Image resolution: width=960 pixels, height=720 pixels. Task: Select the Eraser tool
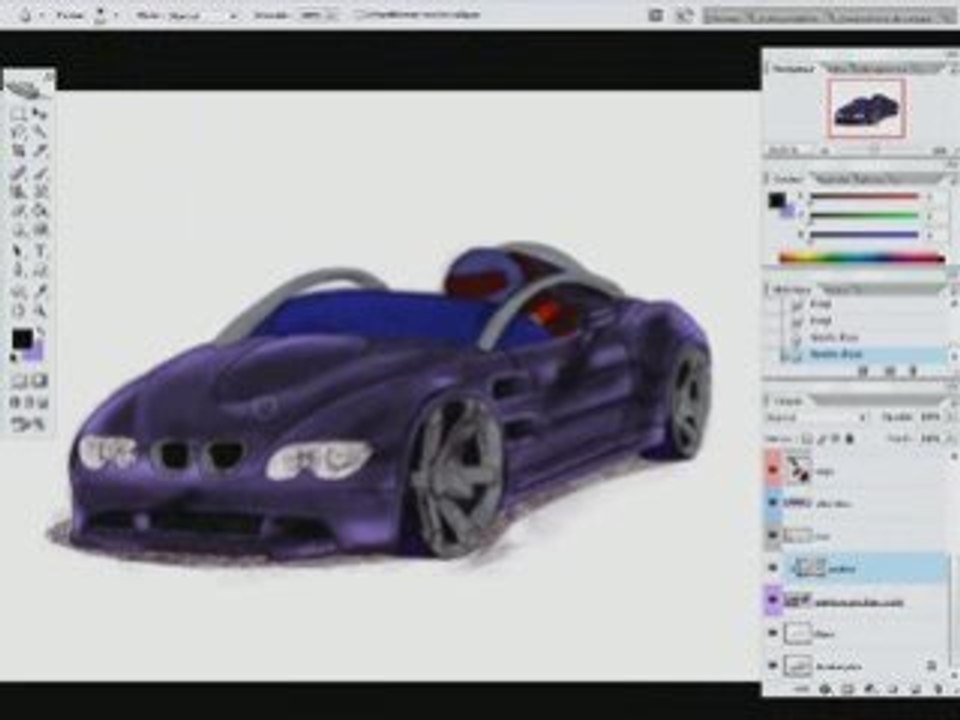coord(19,211)
